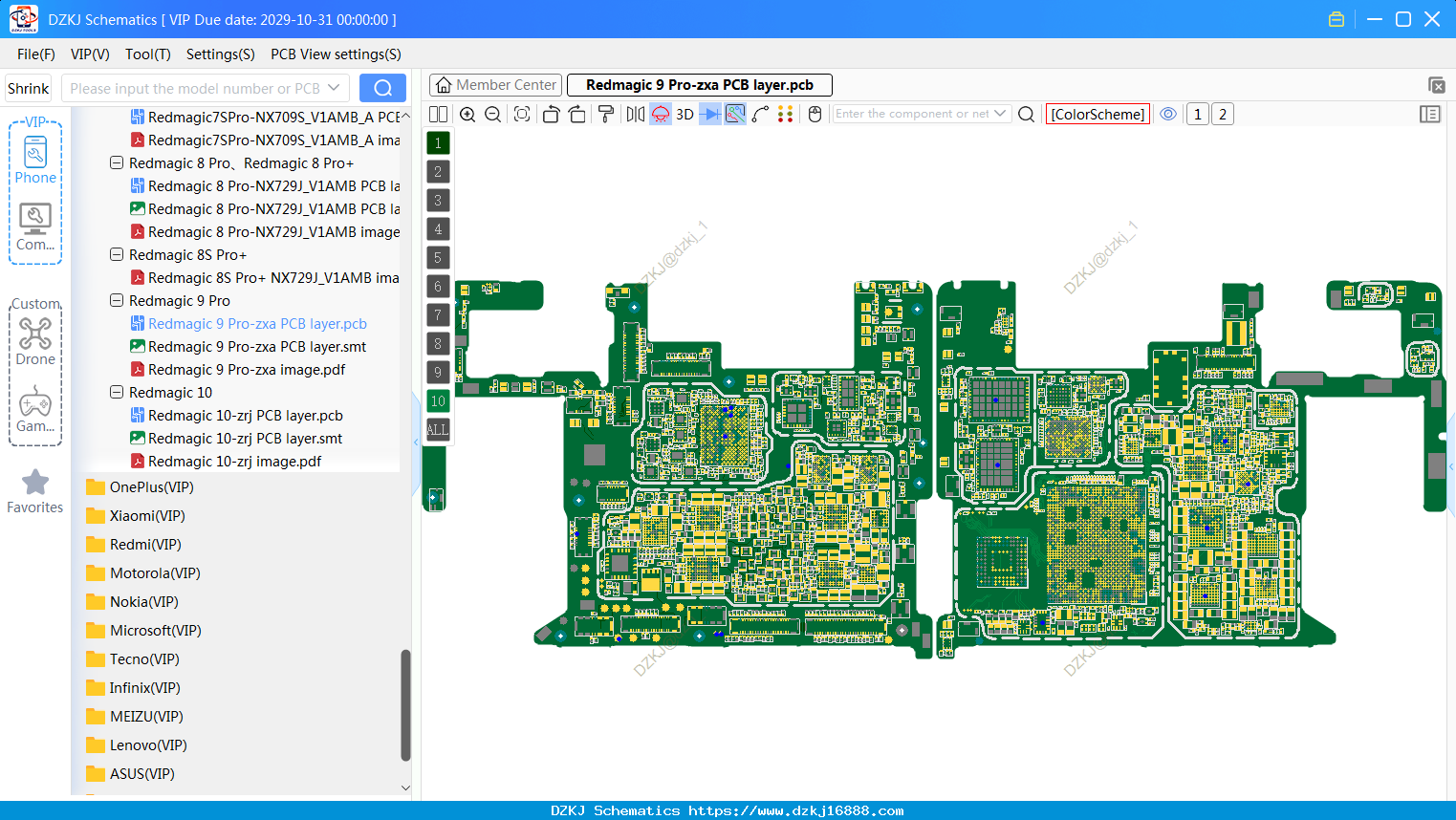Toggle the routing traces display icon
This screenshot has width=1456, height=820.
[x=735, y=114]
